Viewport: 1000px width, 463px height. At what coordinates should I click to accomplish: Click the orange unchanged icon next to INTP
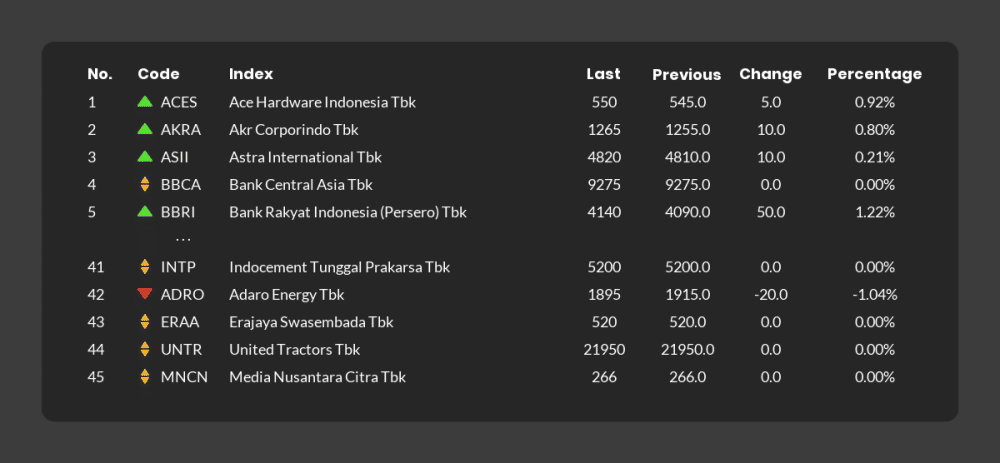(145, 267)
